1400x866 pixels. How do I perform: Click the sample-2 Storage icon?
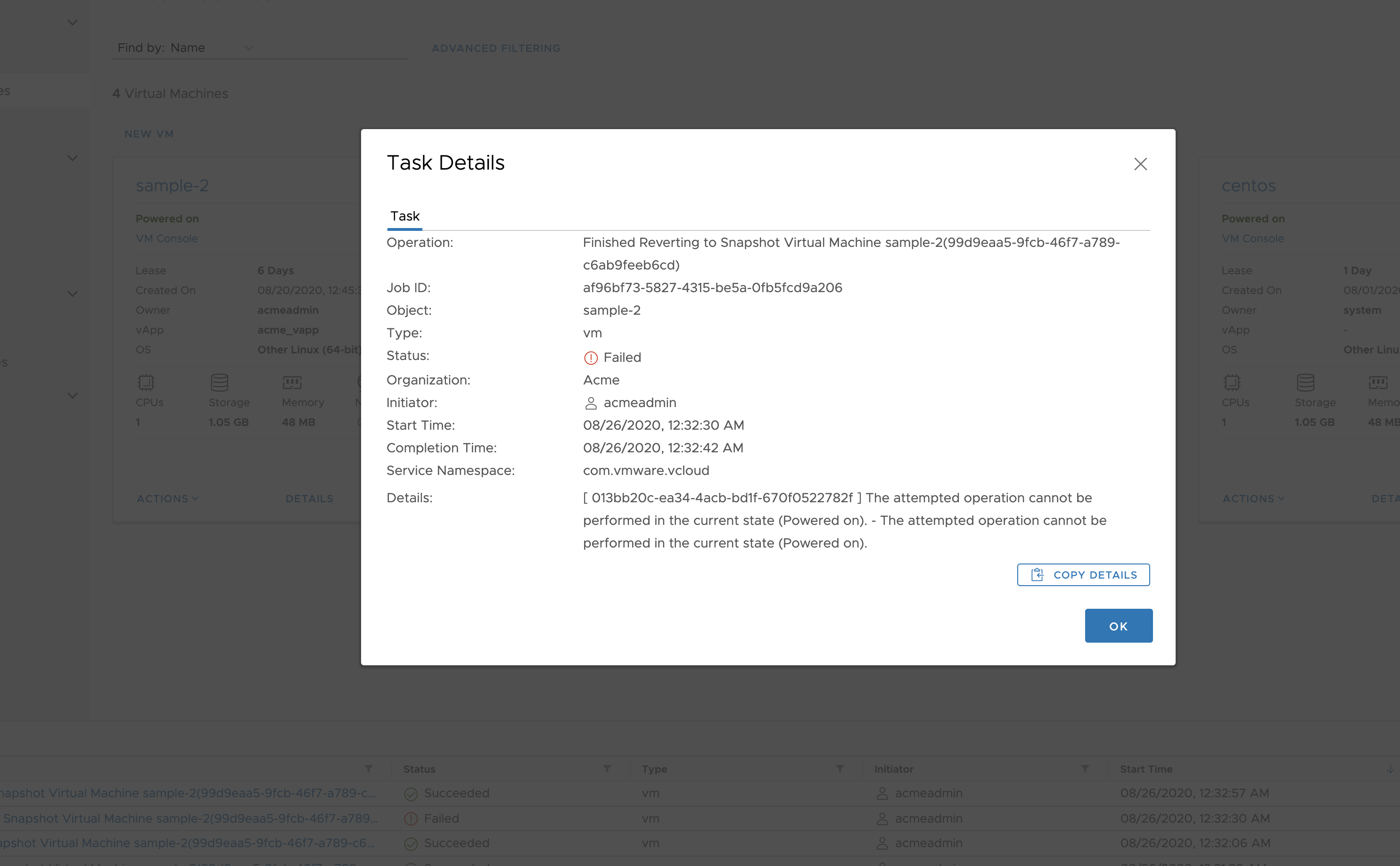coord(219,382)
